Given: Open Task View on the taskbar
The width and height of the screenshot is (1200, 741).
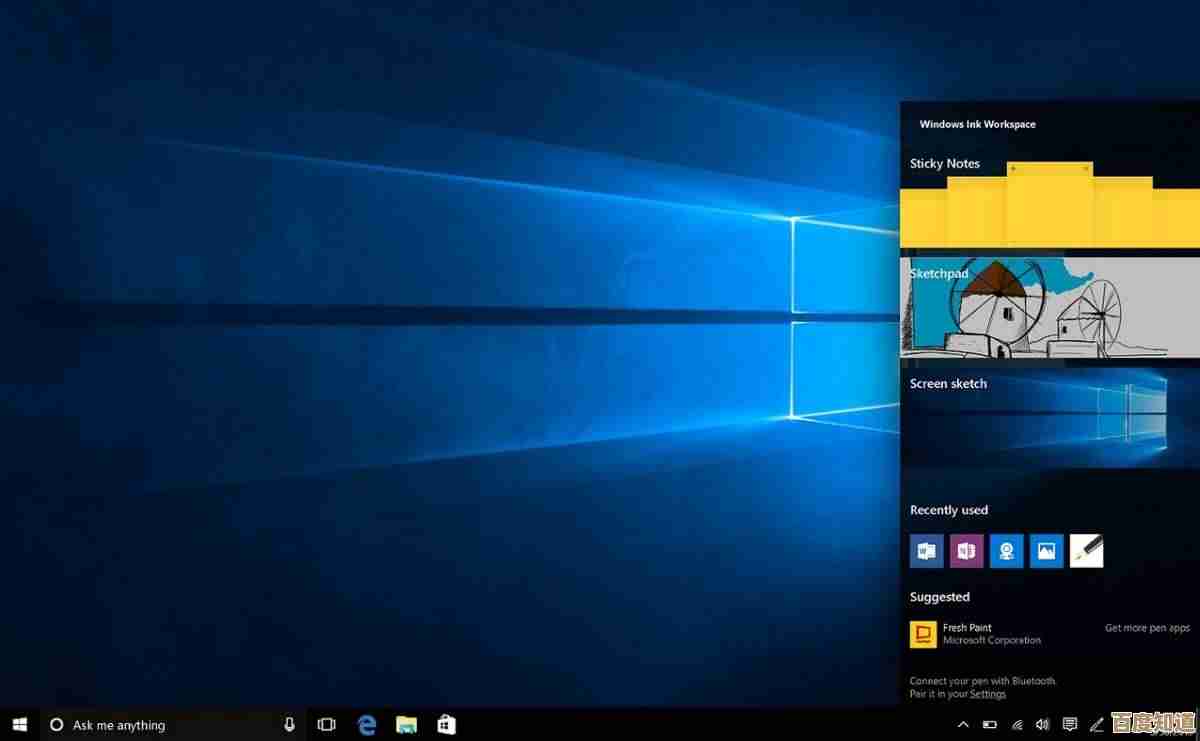Looking at the screenshot, I should coord(326,725).
